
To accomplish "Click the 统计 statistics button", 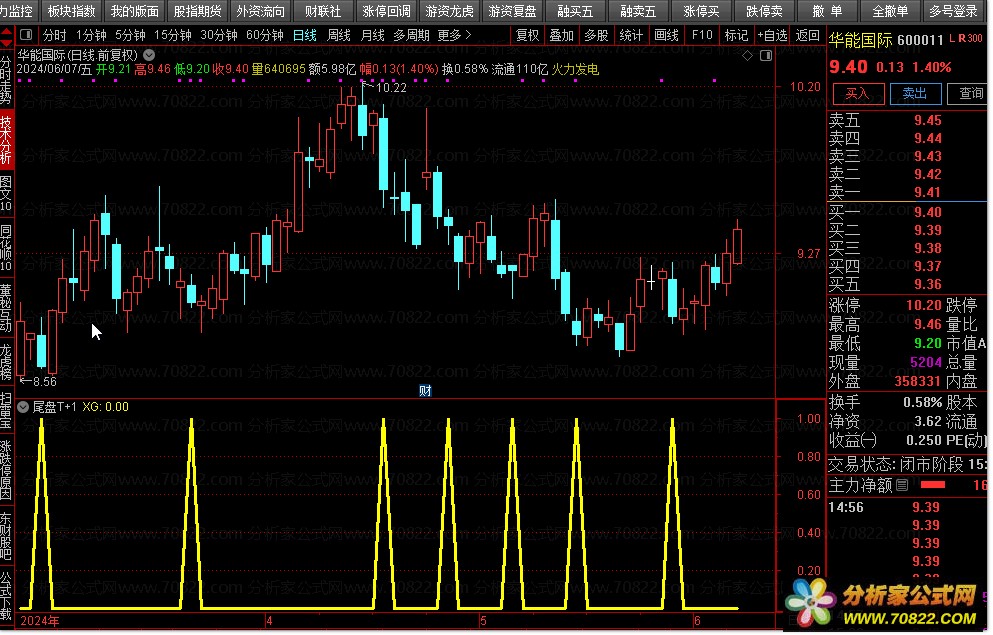I will click(631, 35).
